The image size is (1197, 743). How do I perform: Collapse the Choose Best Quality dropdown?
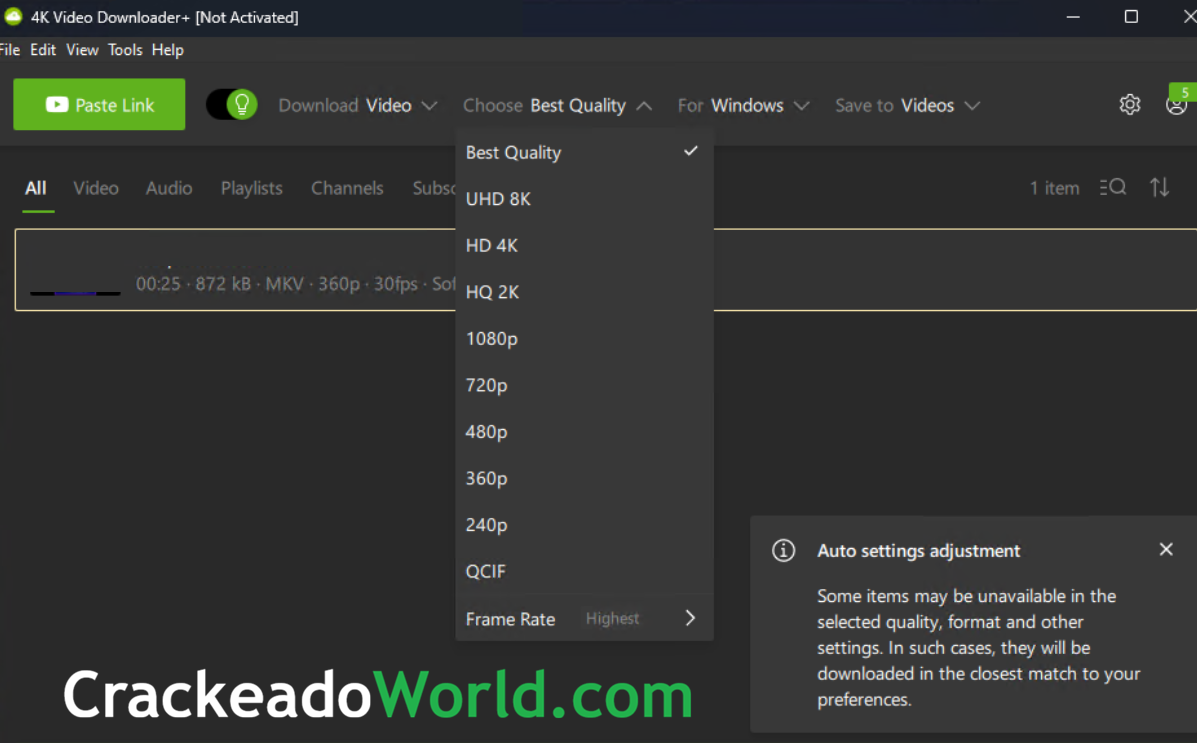click(x=557, y=105)
